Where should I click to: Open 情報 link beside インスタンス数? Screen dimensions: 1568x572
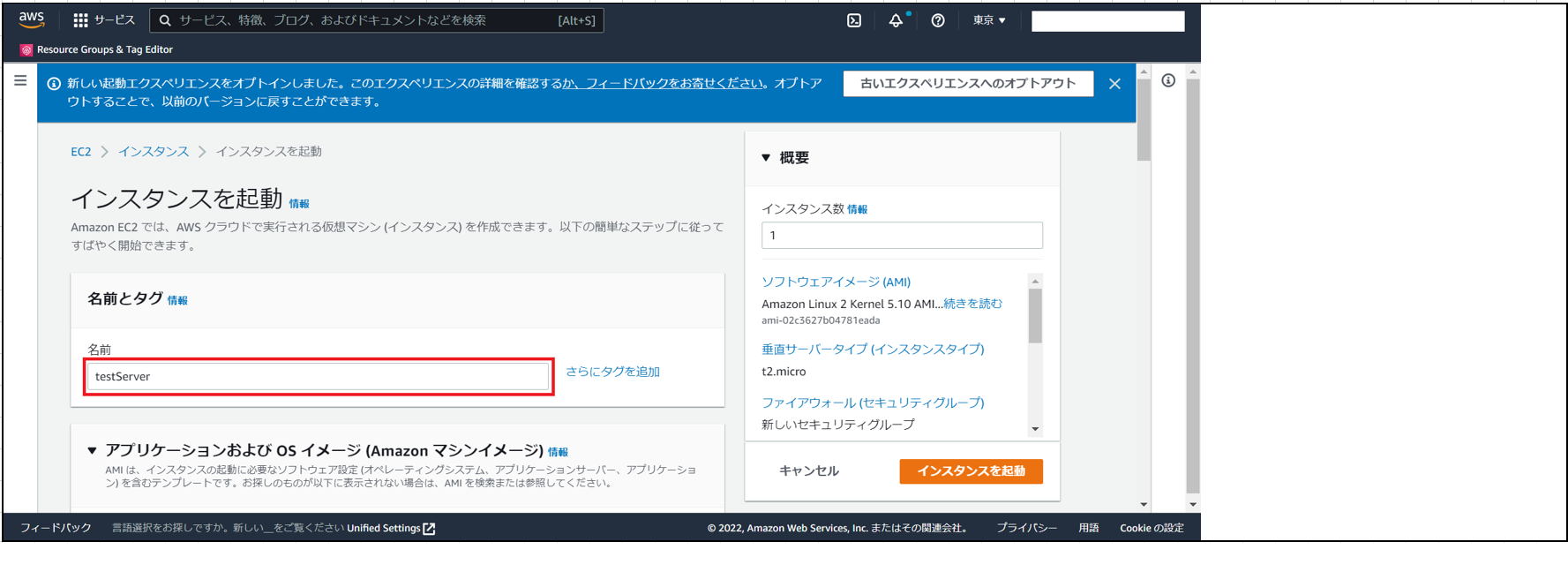(x=858, y=210)
